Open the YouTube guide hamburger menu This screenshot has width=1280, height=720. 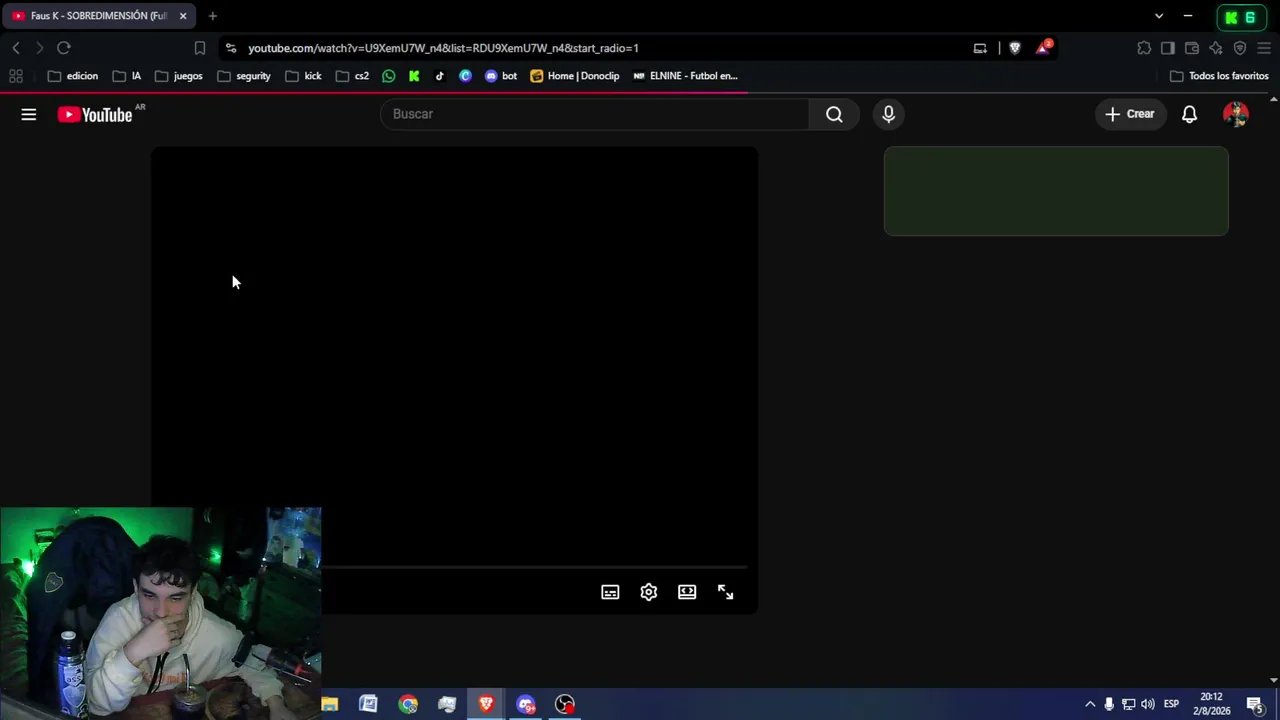(x=29, y=114)
